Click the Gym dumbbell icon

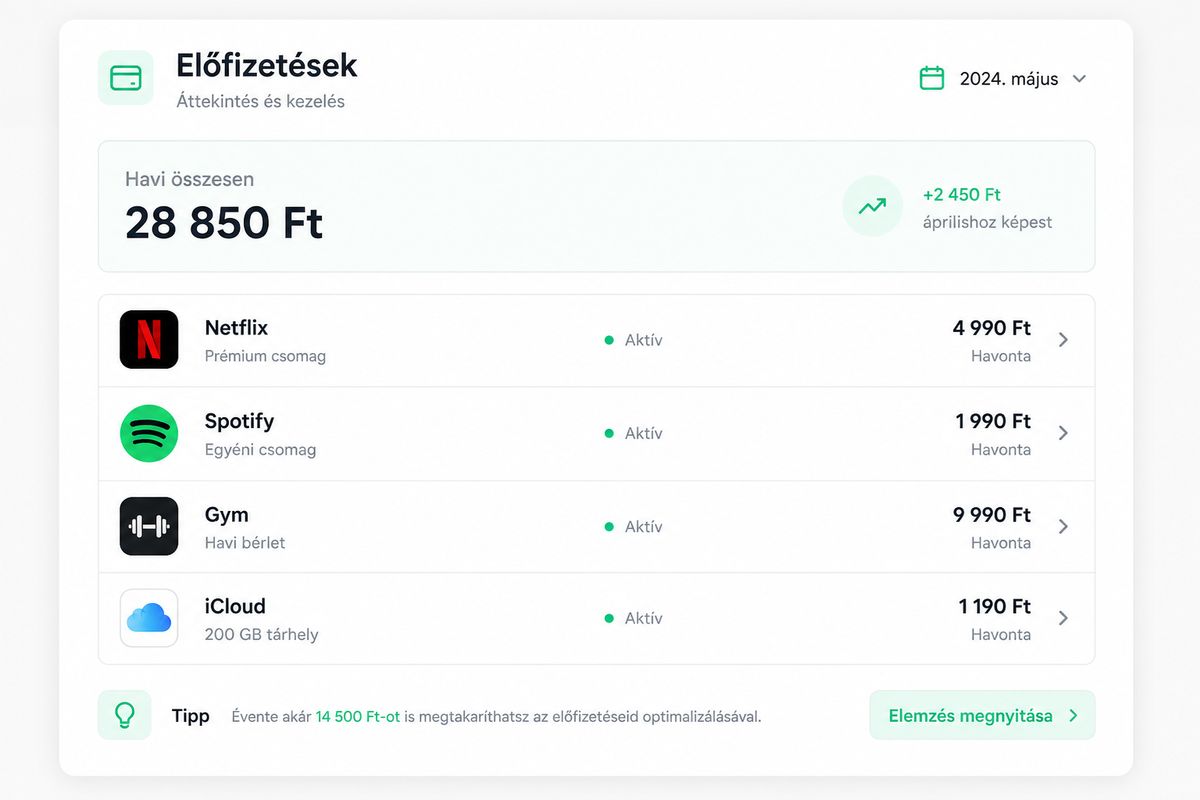(149, 526)
